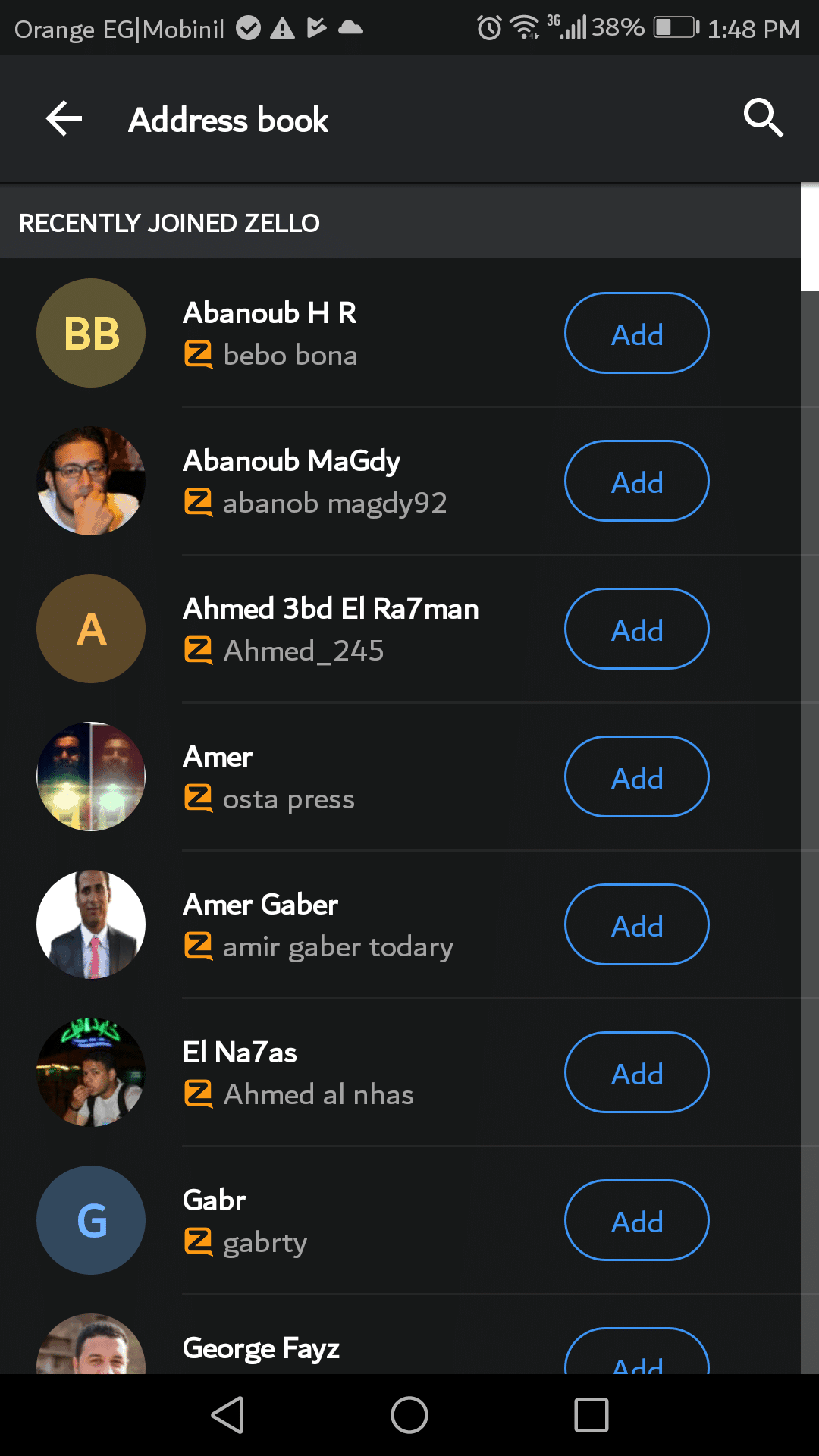
Task: Add Abanoub H R as contact
Action: 637,333
